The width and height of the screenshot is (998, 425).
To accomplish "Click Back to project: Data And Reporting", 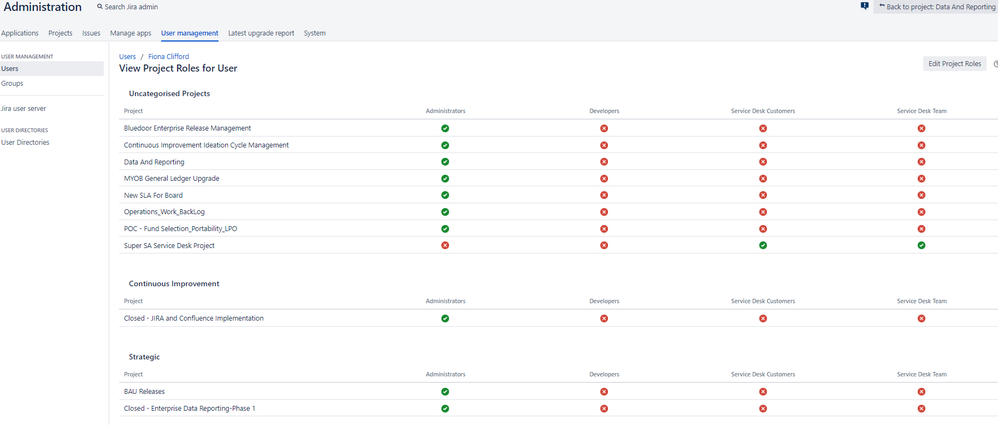I will pos(936,6).
